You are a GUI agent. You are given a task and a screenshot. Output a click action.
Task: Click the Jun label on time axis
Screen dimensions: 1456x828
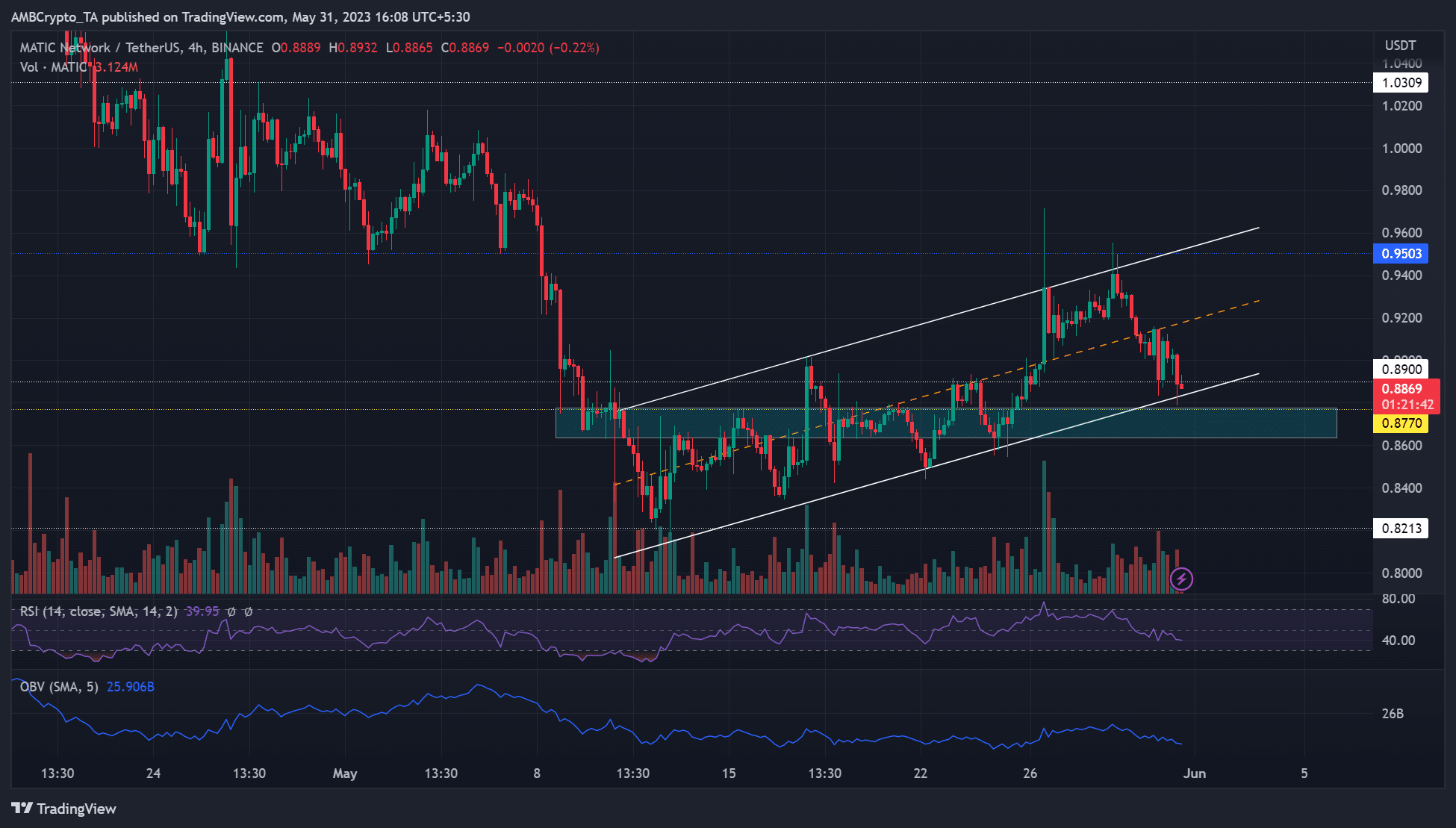click(1195, 773)
